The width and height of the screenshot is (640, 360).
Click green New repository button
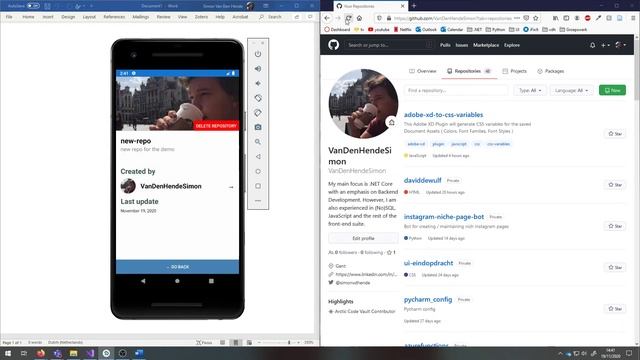coord(612,90)
